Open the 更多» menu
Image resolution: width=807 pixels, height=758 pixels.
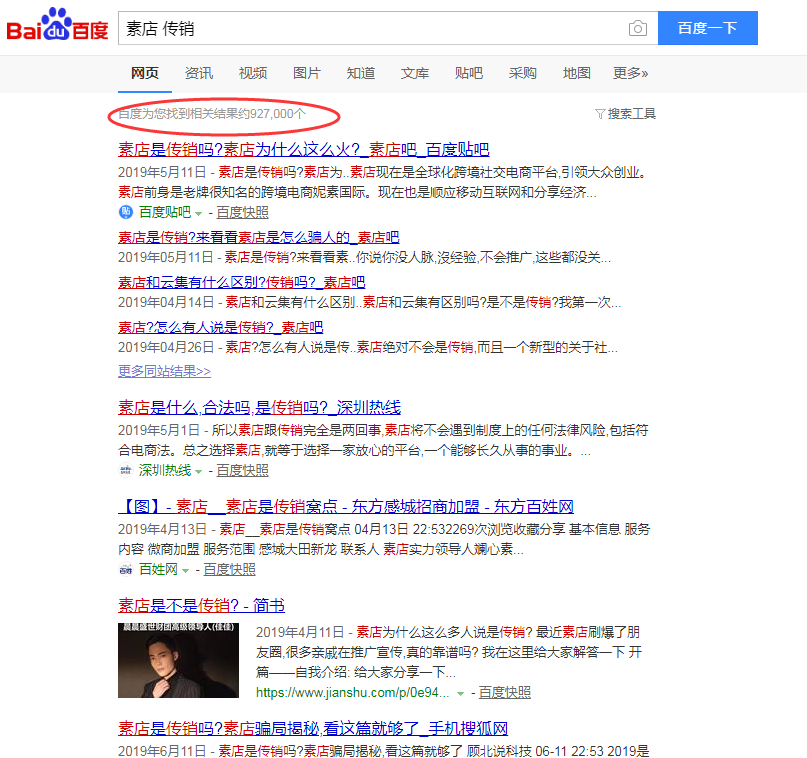tap(630, 73)
